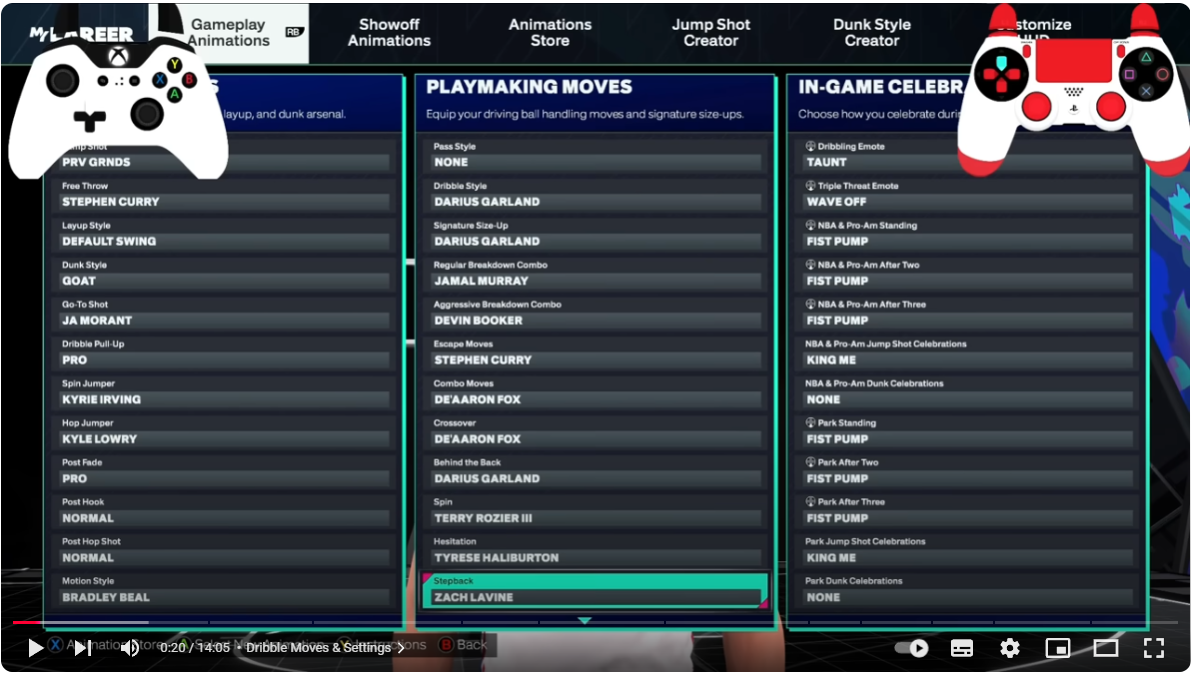This screenshot has width=1193, height=674.
Task: Open the Pass Style None slot
Action: [x=595, y=155]
